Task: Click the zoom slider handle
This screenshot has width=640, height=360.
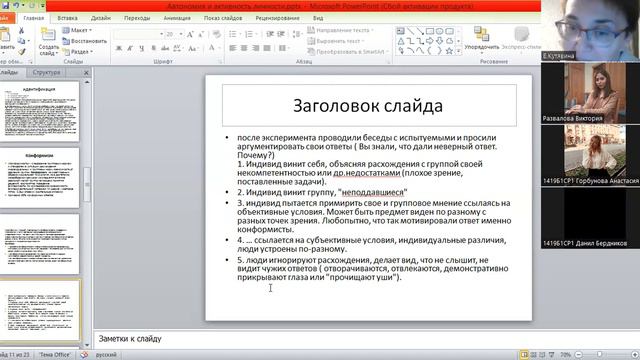Action: 600,355
